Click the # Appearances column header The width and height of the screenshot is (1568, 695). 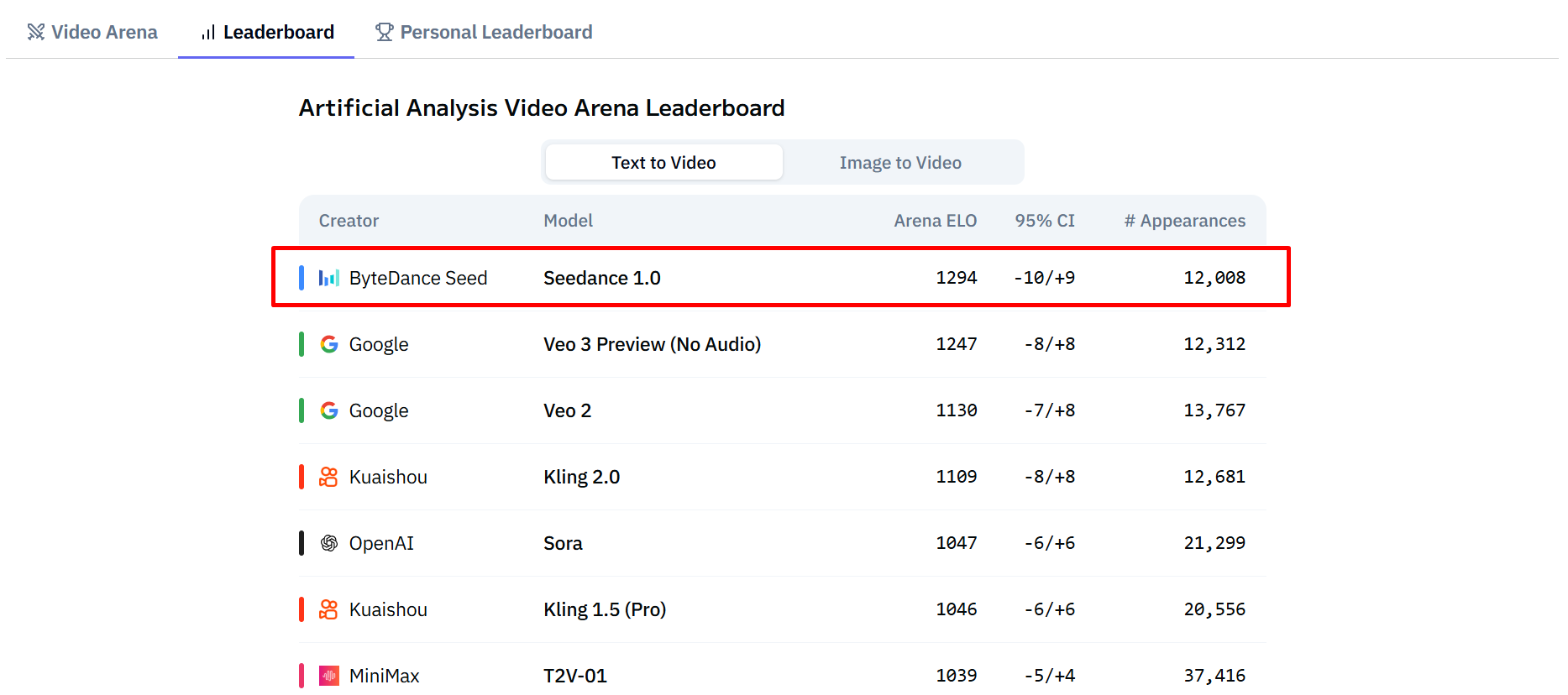(1184, 221)
